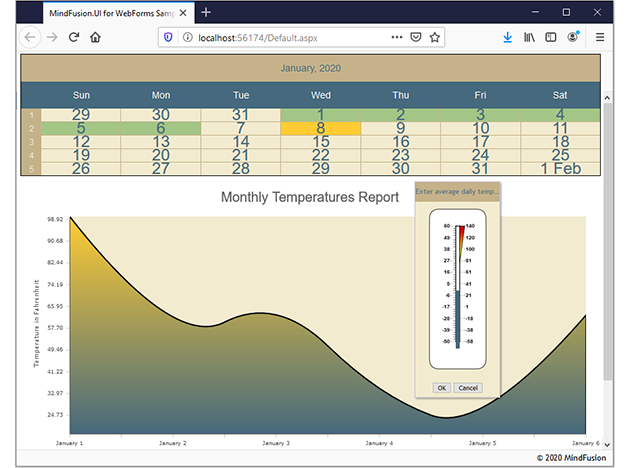The image size is (630, 468).
Task: Select the Sun column header
Action: 81,95
